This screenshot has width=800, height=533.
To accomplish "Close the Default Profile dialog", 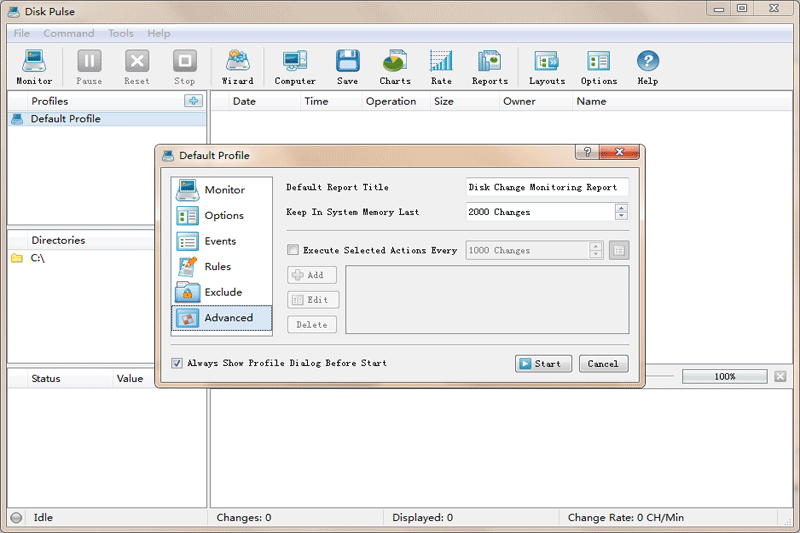I will [620, 152].
